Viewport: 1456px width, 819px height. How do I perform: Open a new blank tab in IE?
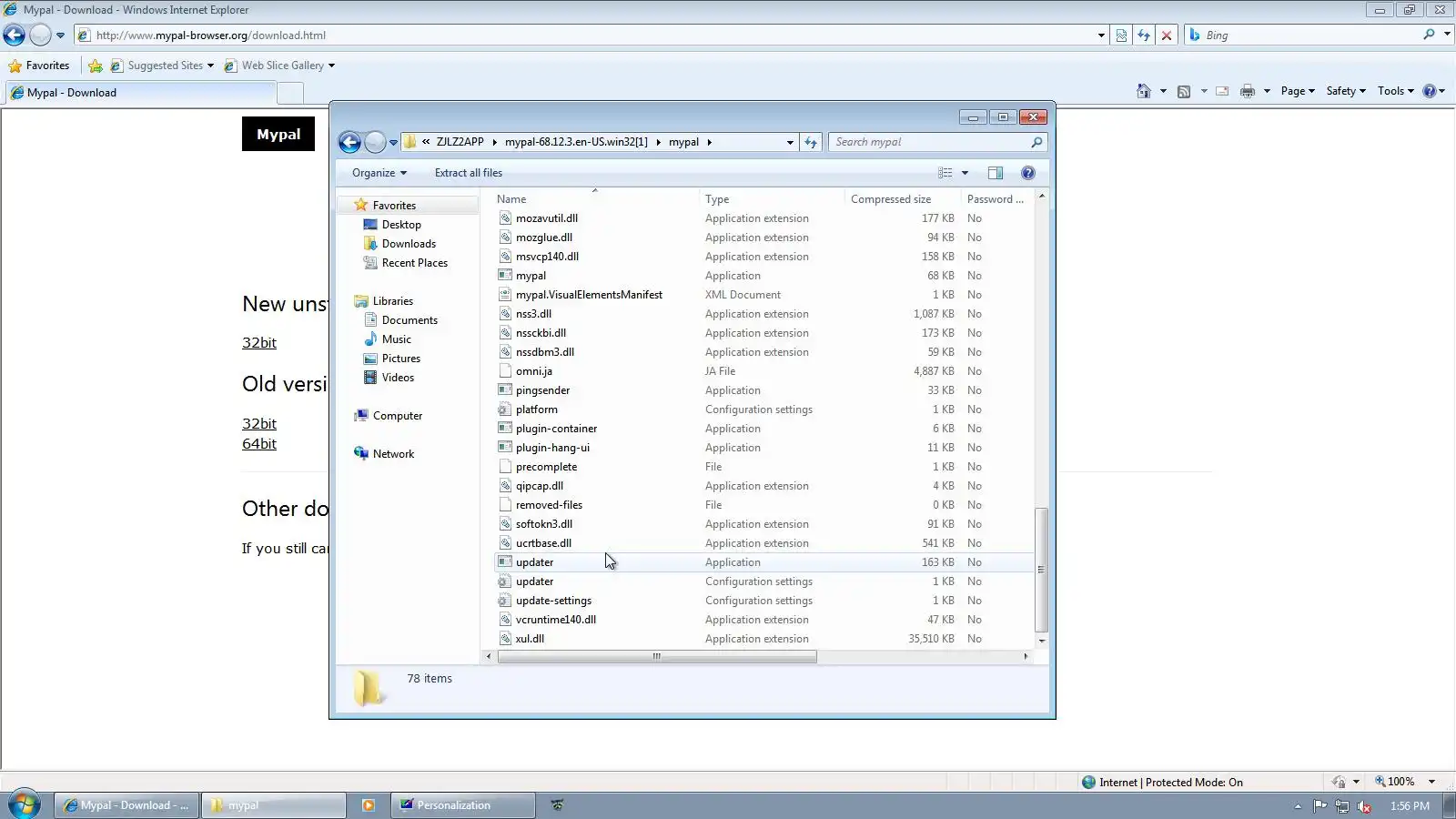pyautogui.click(x=290, y=93)
